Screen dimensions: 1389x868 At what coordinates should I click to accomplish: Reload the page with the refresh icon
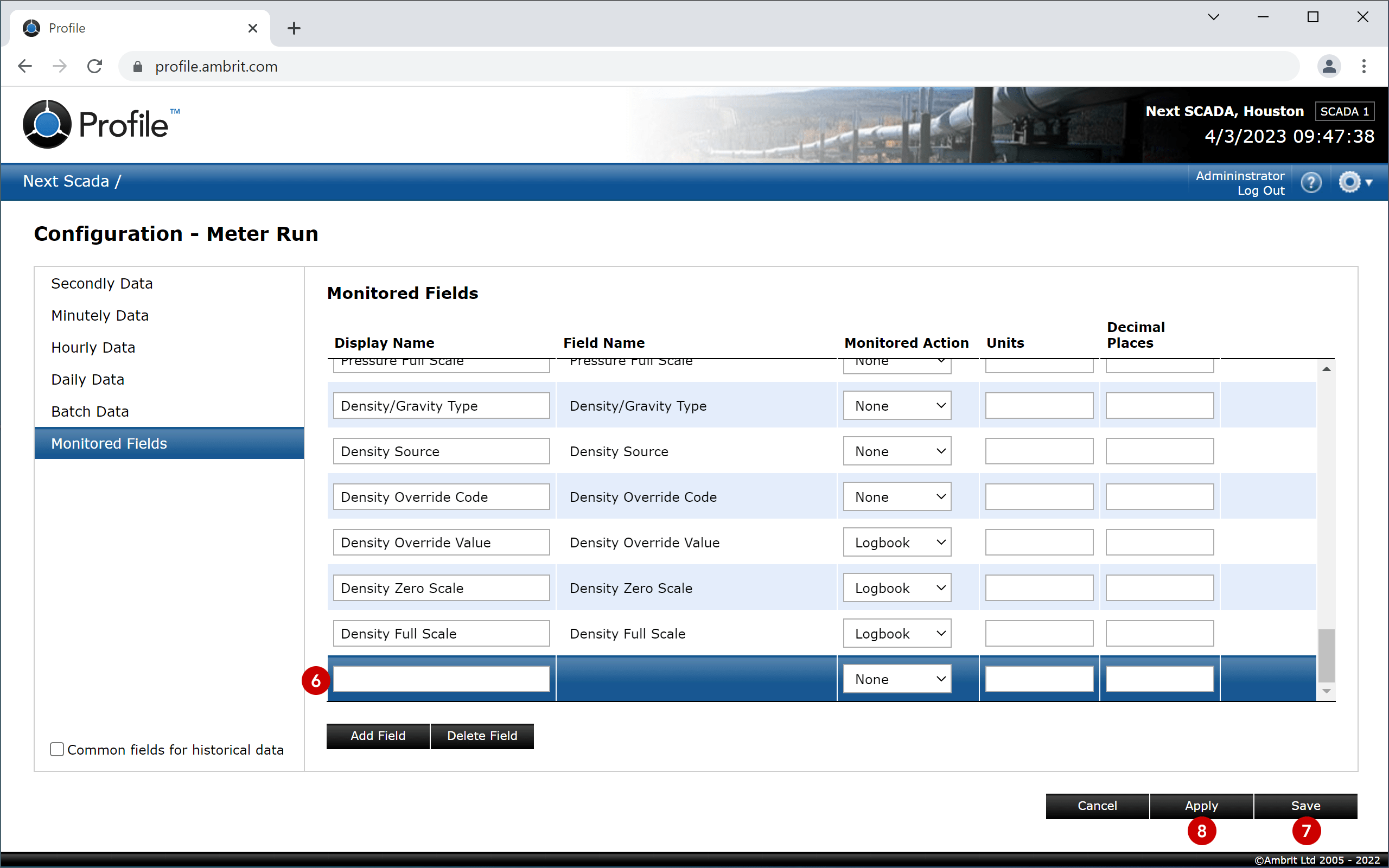pyautogui.click(x=95, y=67)
